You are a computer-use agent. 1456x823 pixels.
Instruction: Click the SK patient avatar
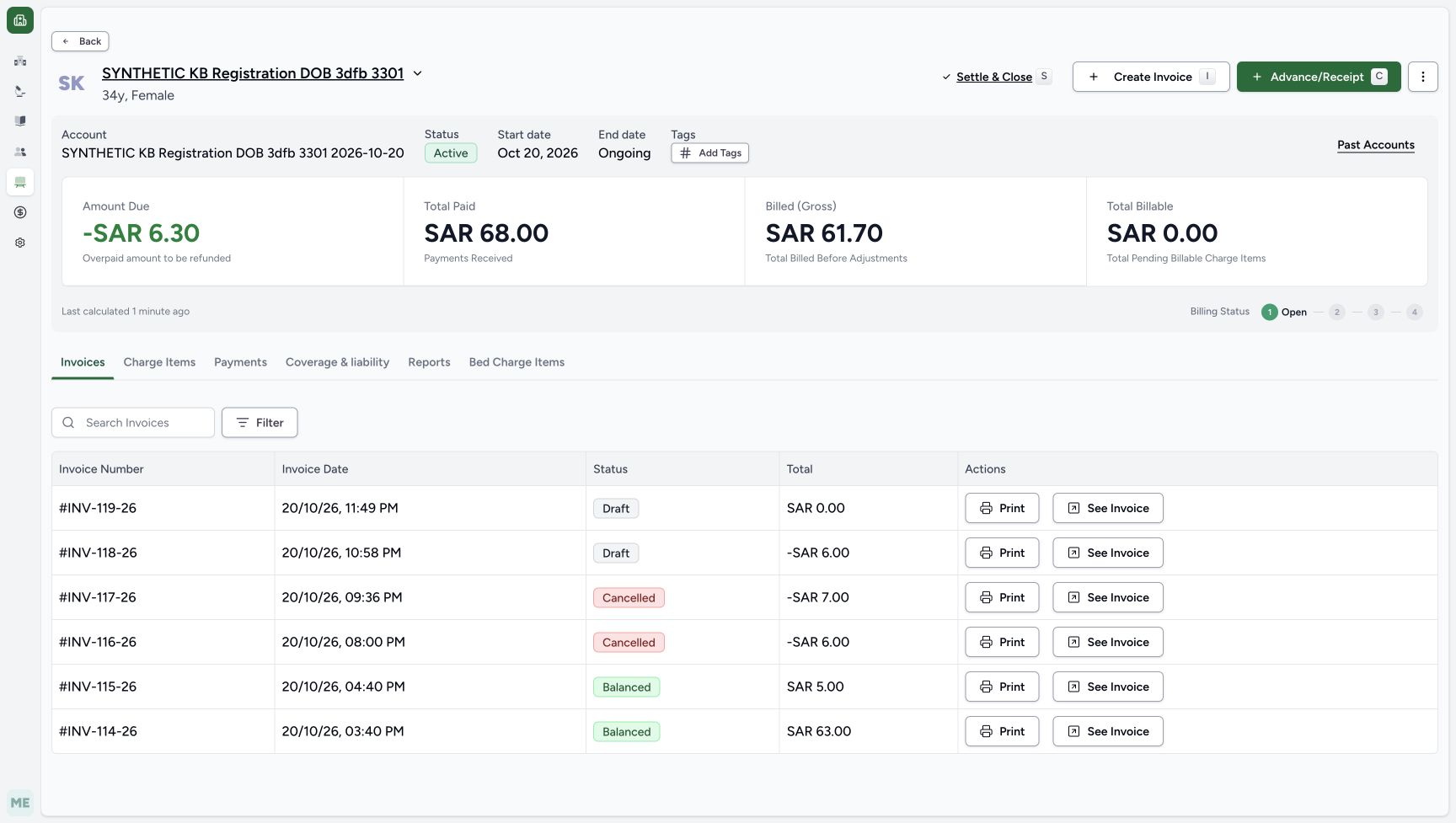coord(72,83)
